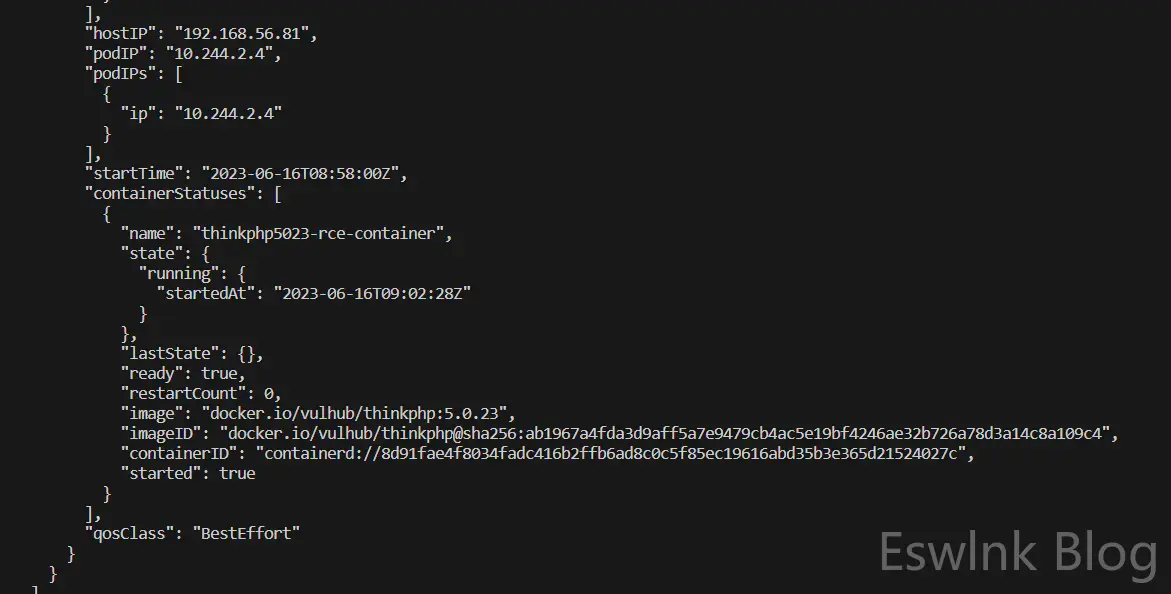
Task: Click the "lastState" key
Action: [166, 353]
